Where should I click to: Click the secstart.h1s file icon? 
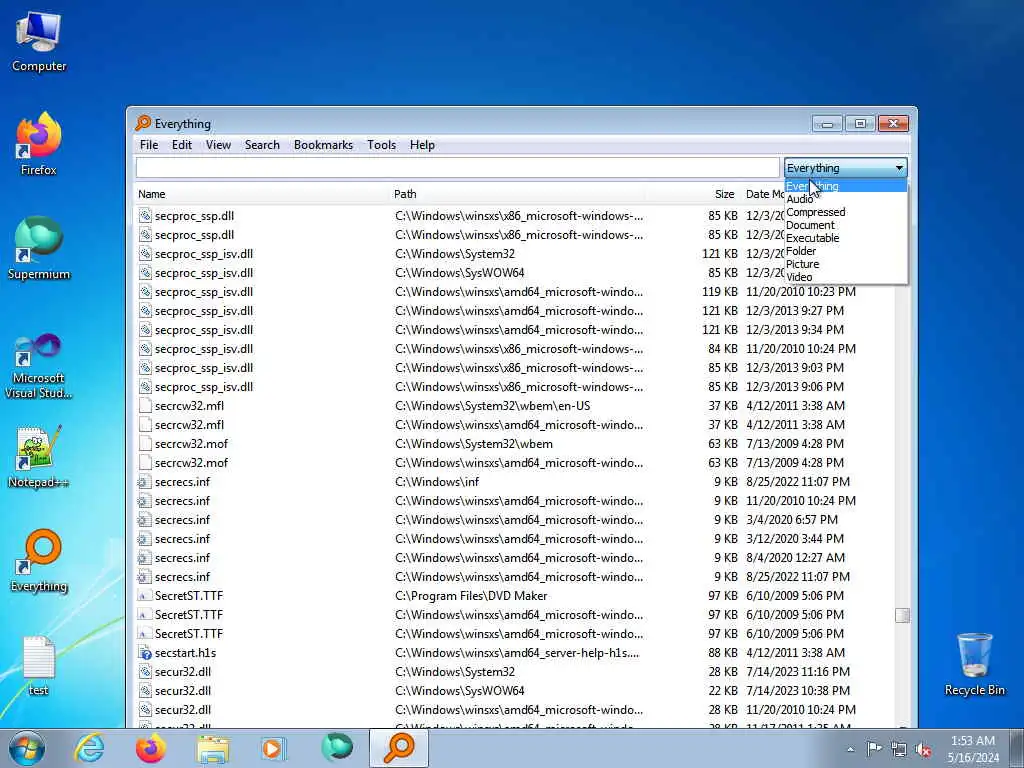click(x=145, y=652)
